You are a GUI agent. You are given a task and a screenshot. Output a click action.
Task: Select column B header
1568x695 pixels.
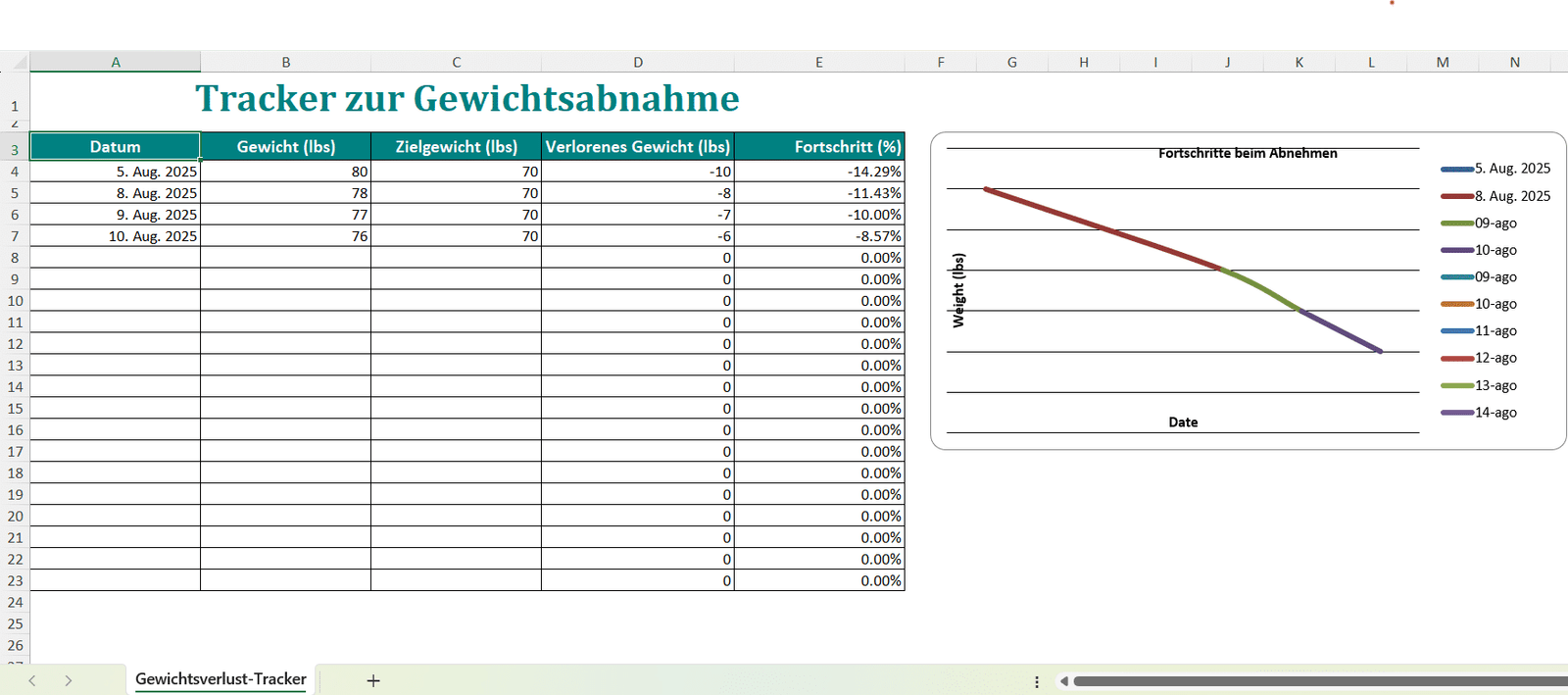click(x=286, y=62)
